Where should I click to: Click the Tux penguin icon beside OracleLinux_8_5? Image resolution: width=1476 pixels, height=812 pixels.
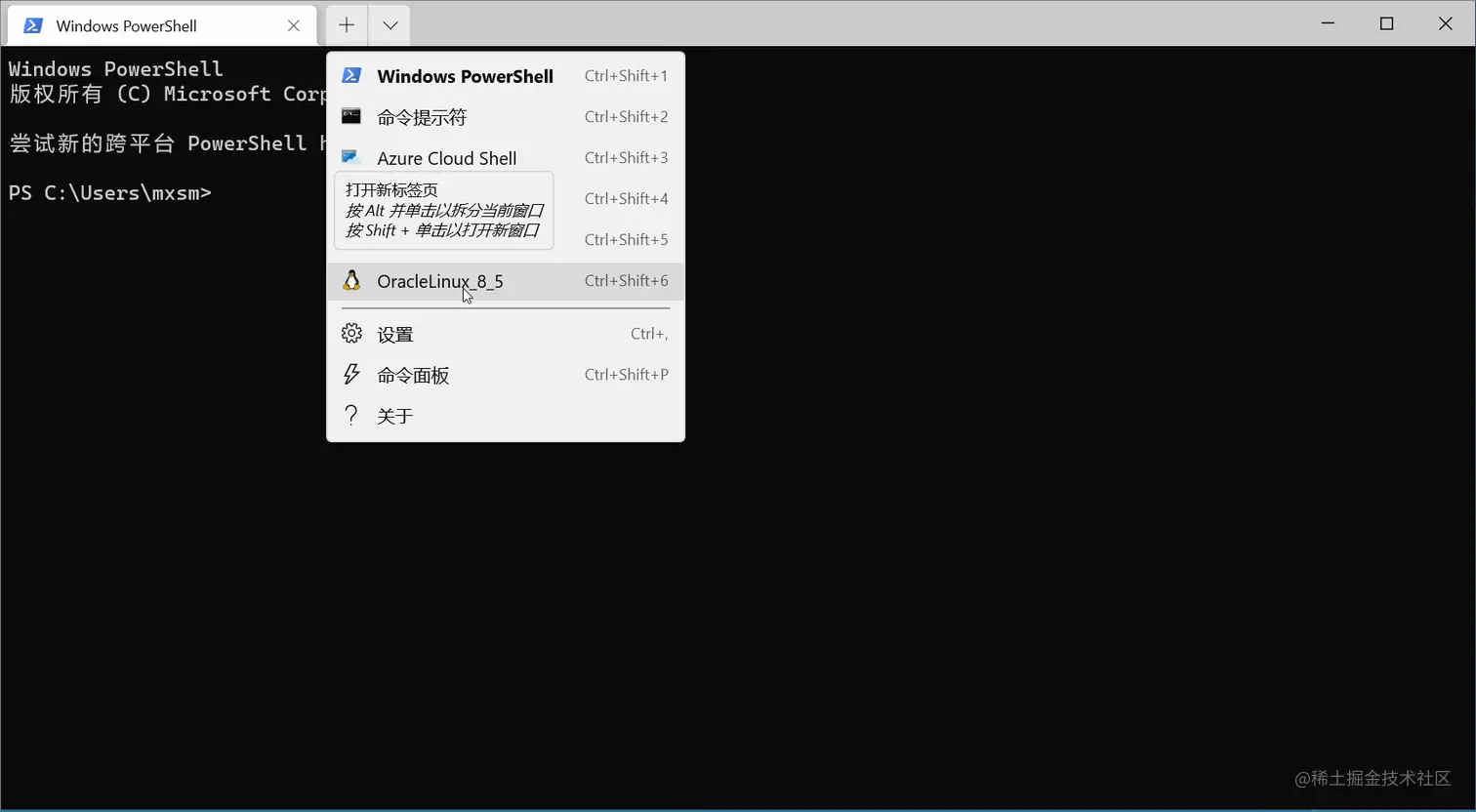pos(351,280)
